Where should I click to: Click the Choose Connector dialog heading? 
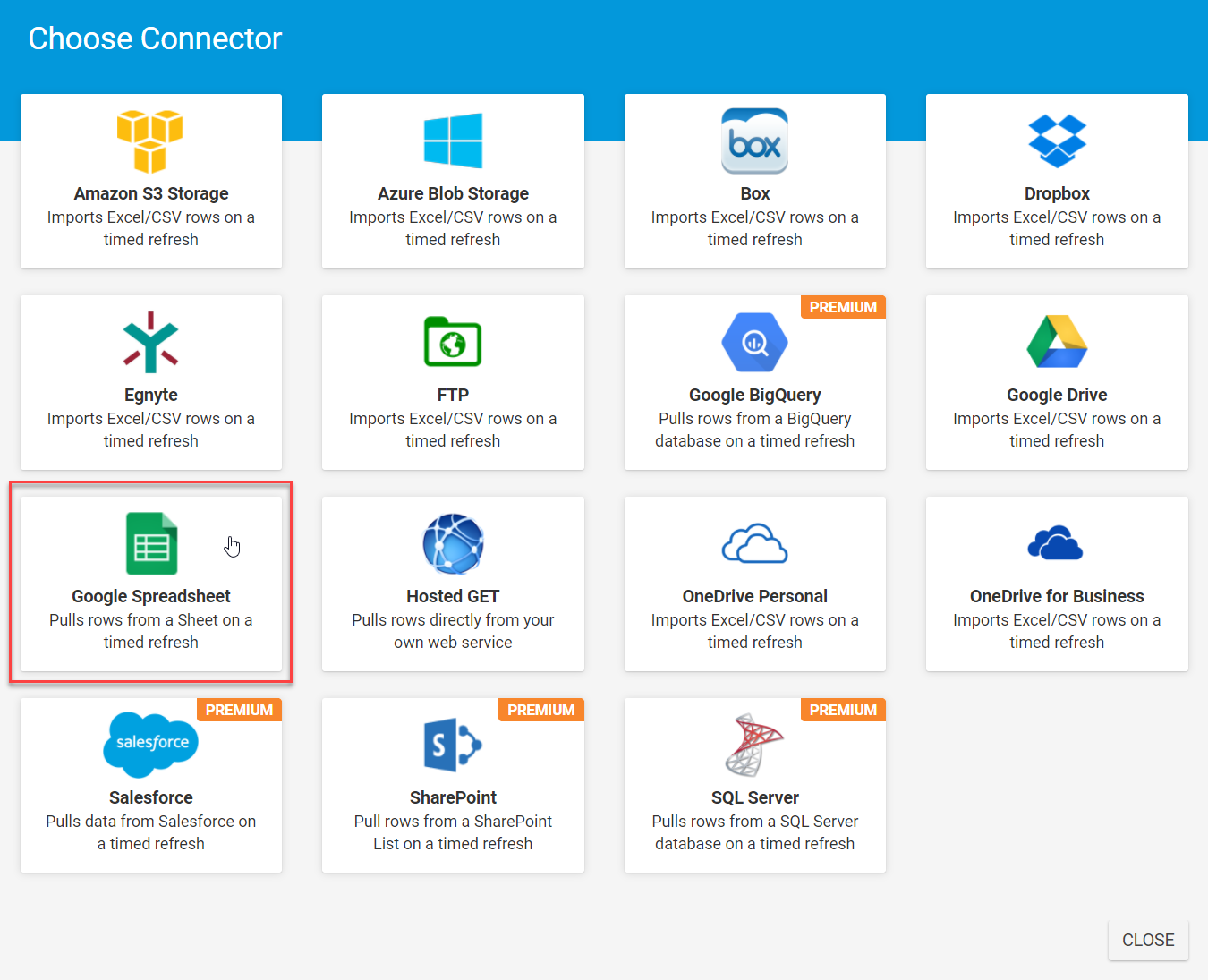pyautogui.click(x=155, y=38)
